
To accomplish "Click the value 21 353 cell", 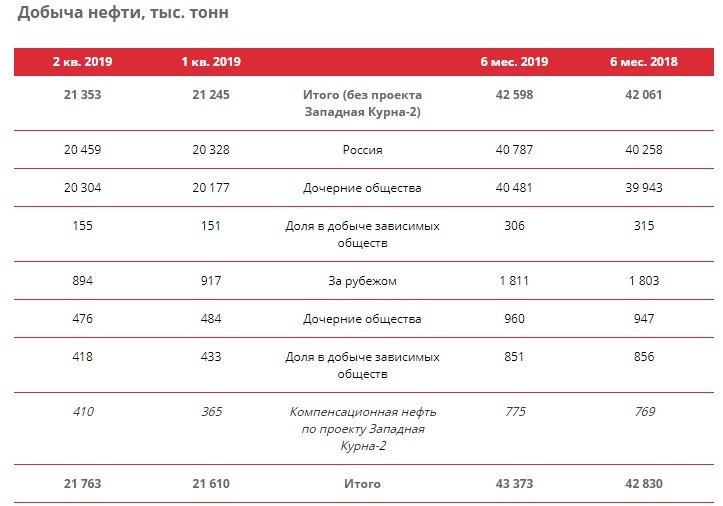I will tap(82, 94).
